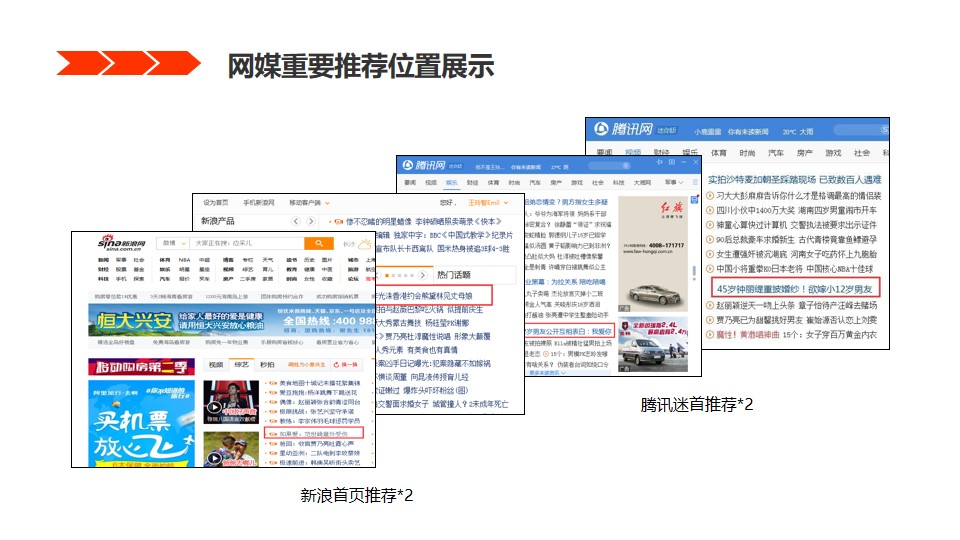Select 要闻 tab in middle Tencent window
960x540 pixels.
[x=410, y=182]
